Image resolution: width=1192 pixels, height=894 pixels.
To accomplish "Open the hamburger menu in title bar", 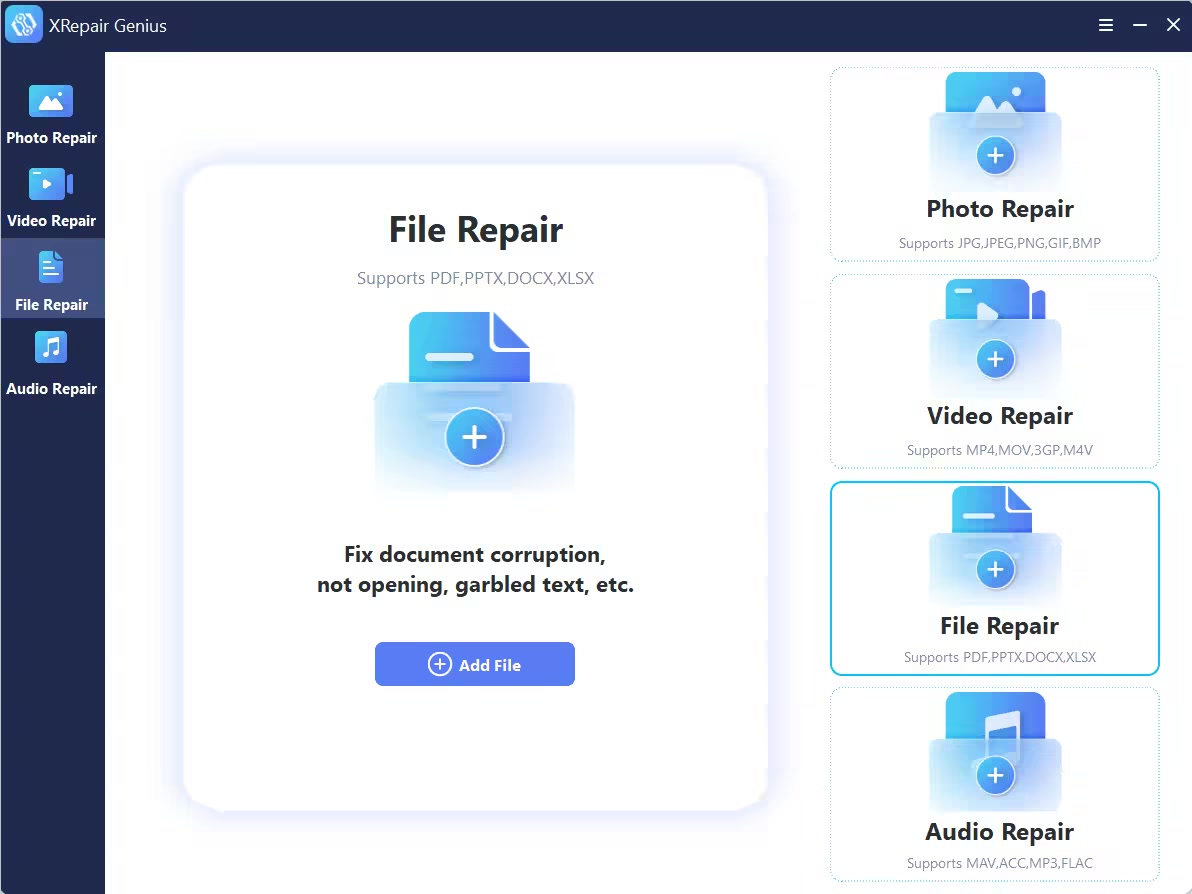I will [1106, 26].
